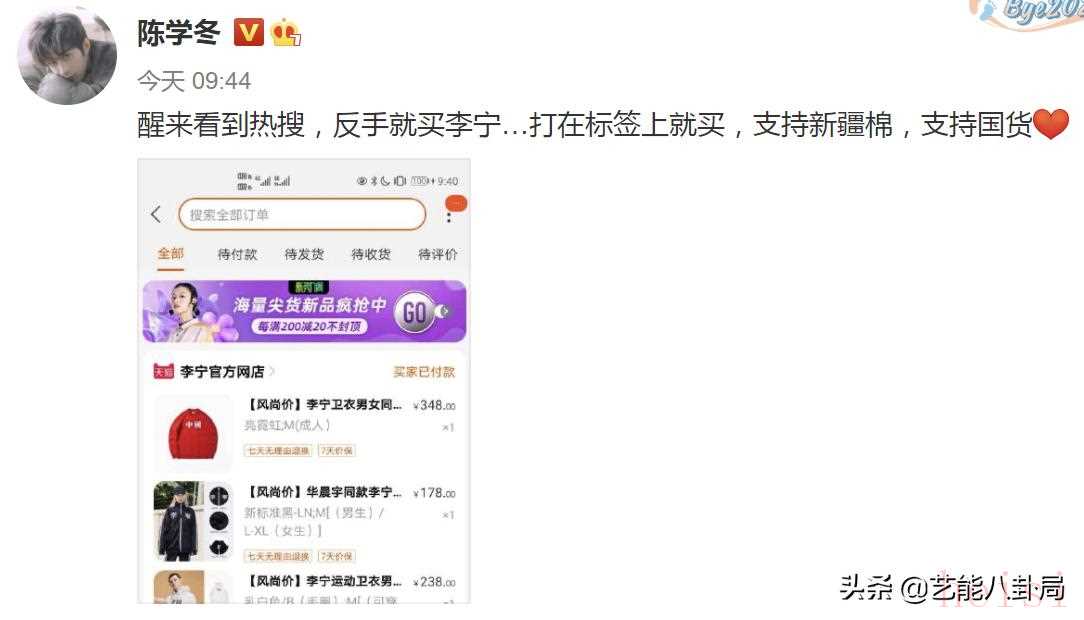Open the 待评价 tab

(x=438, y=254)
